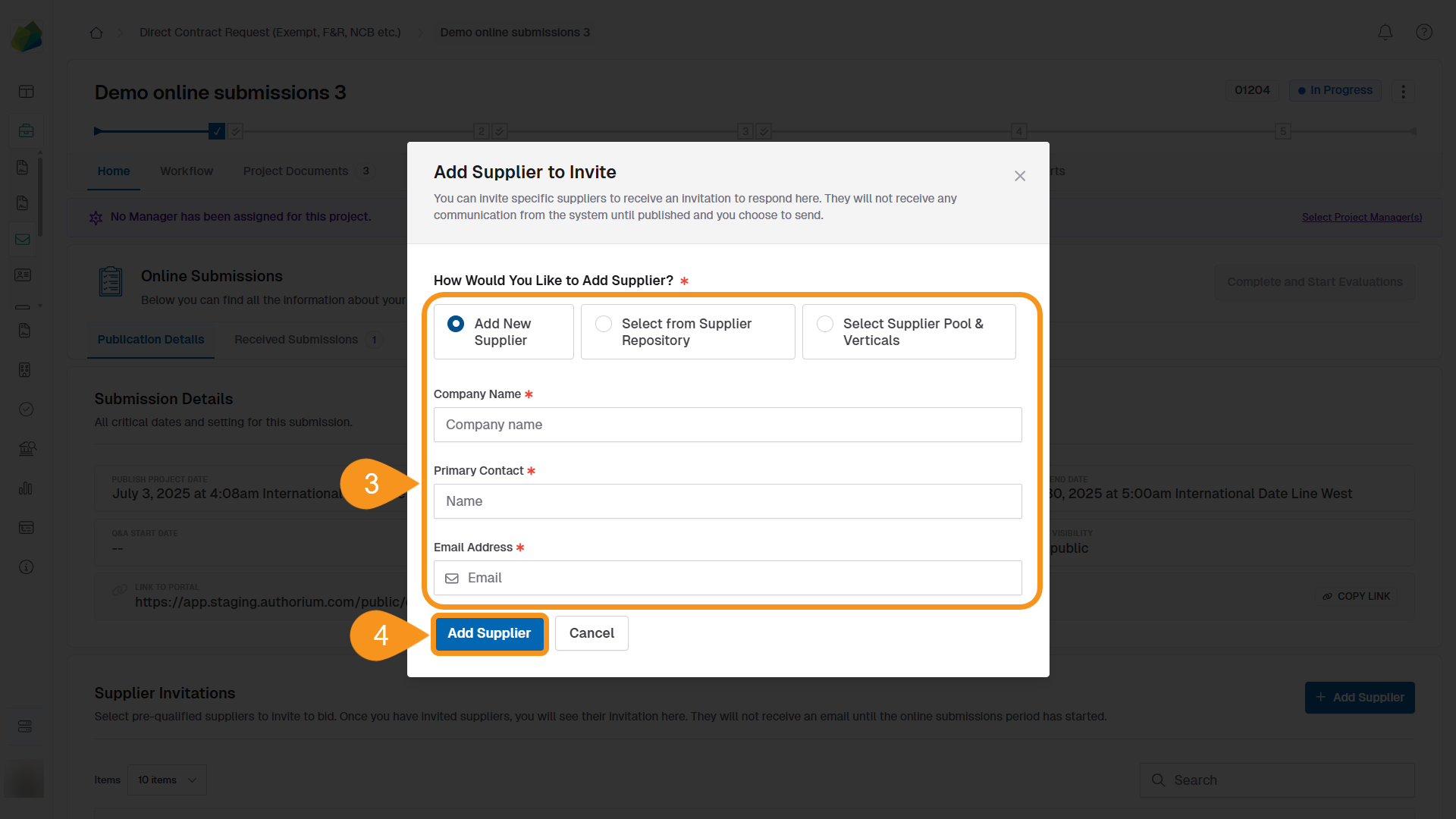Image resolution: width=1456 pixels, height=819 pixels.
Task: Open the three-dot project options menu
Action: click(x=1403, y=91)
